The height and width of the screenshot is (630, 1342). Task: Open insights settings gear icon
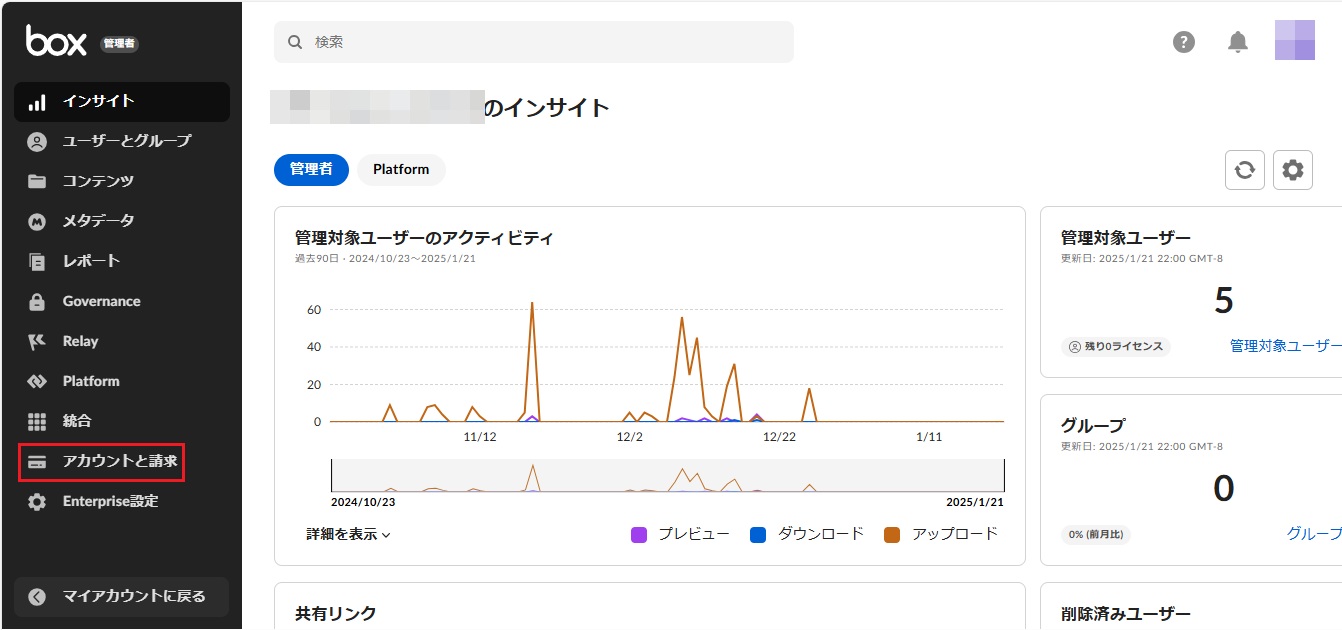pyautogui.click(x=1293, y=170)
